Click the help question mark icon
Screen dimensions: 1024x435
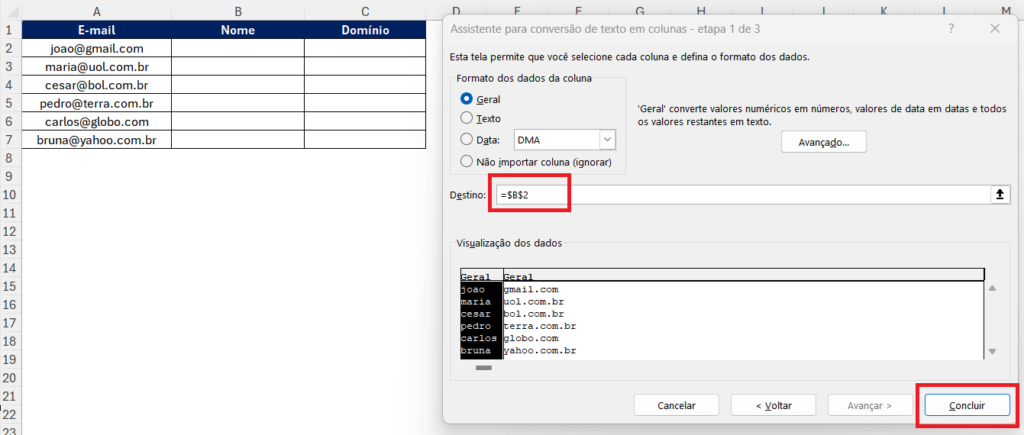[x=949, y=29]
